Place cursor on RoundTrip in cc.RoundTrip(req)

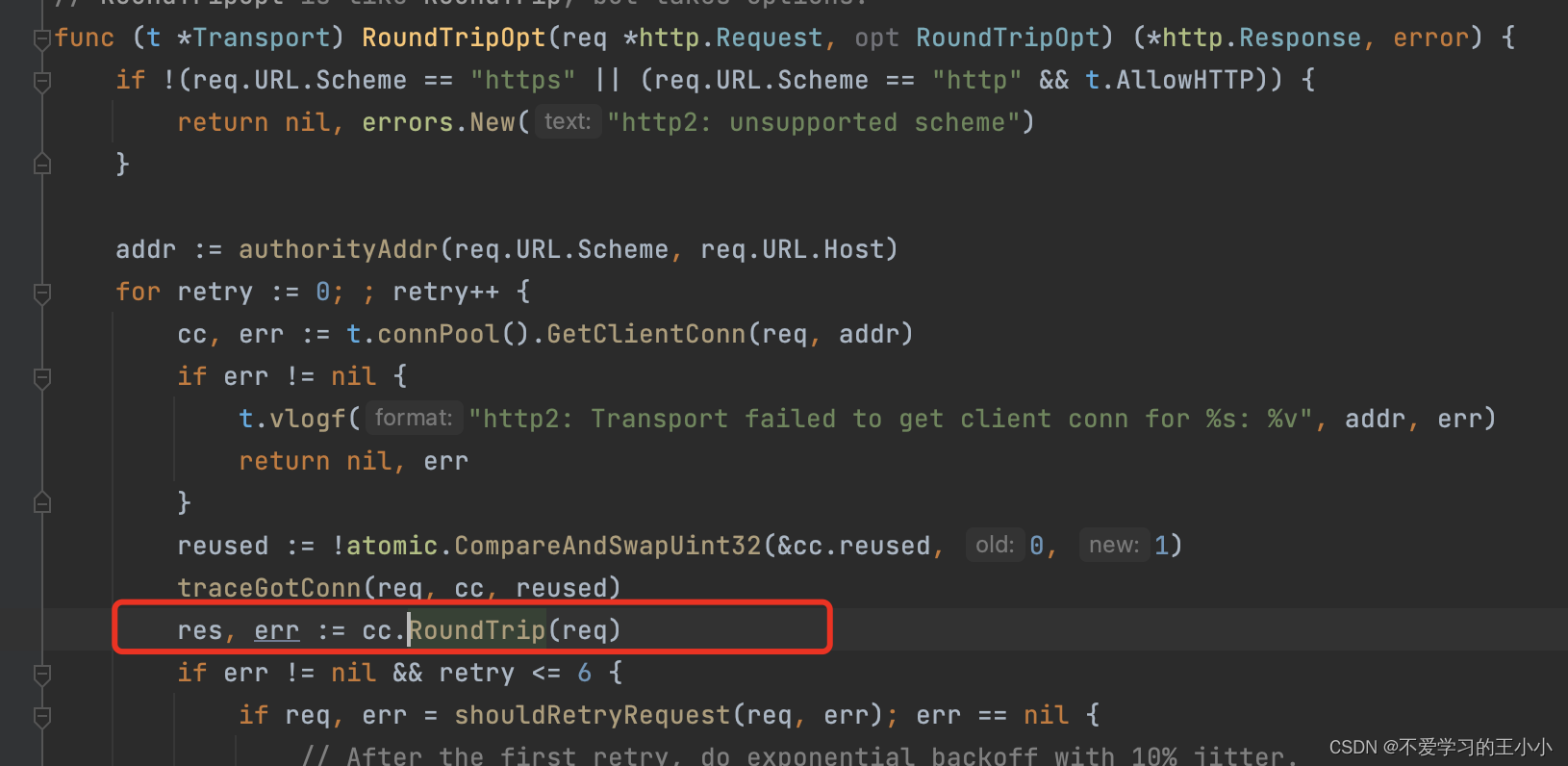point(477,630)
